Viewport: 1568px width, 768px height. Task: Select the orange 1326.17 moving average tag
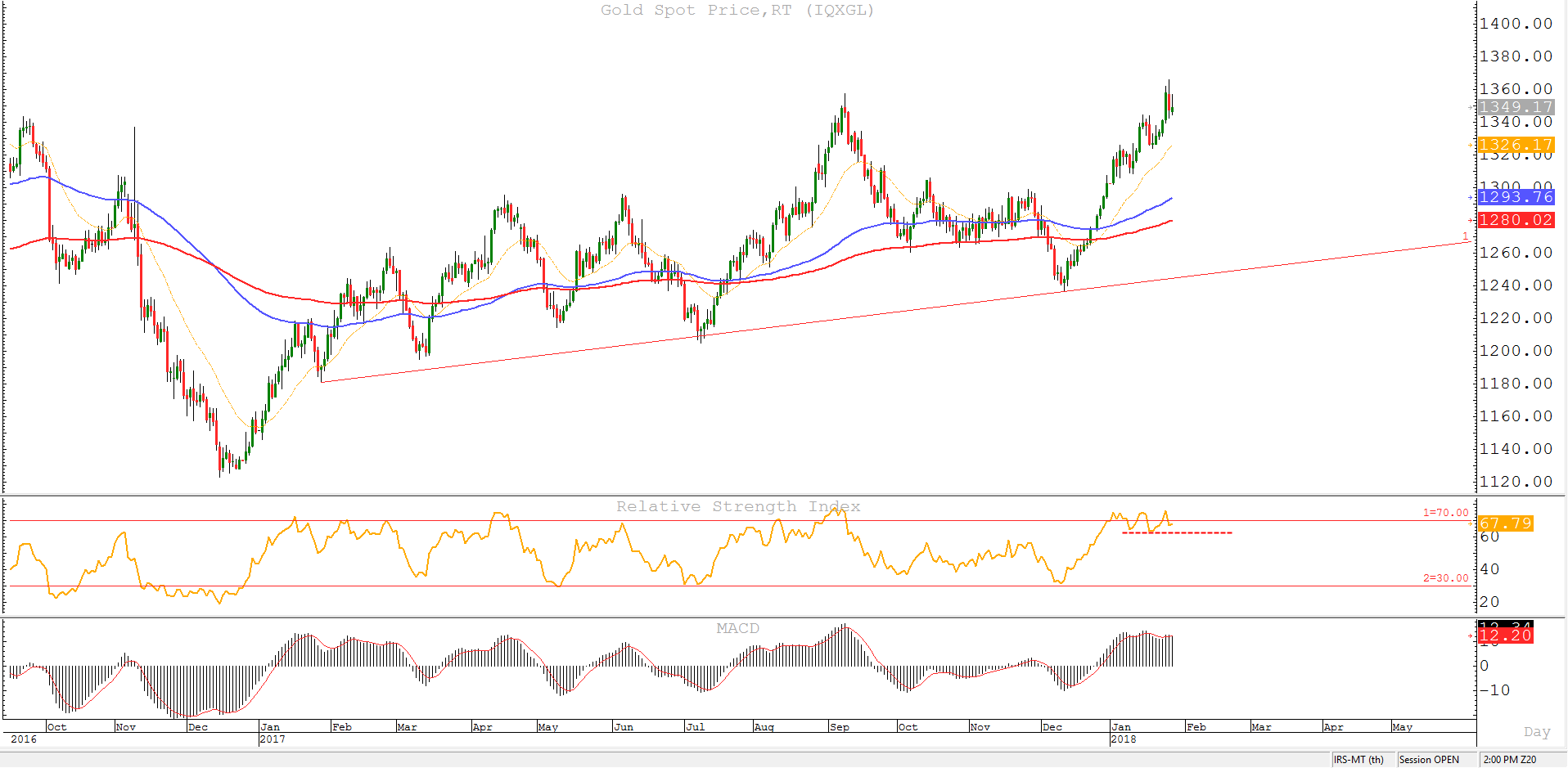(1516, 145)
